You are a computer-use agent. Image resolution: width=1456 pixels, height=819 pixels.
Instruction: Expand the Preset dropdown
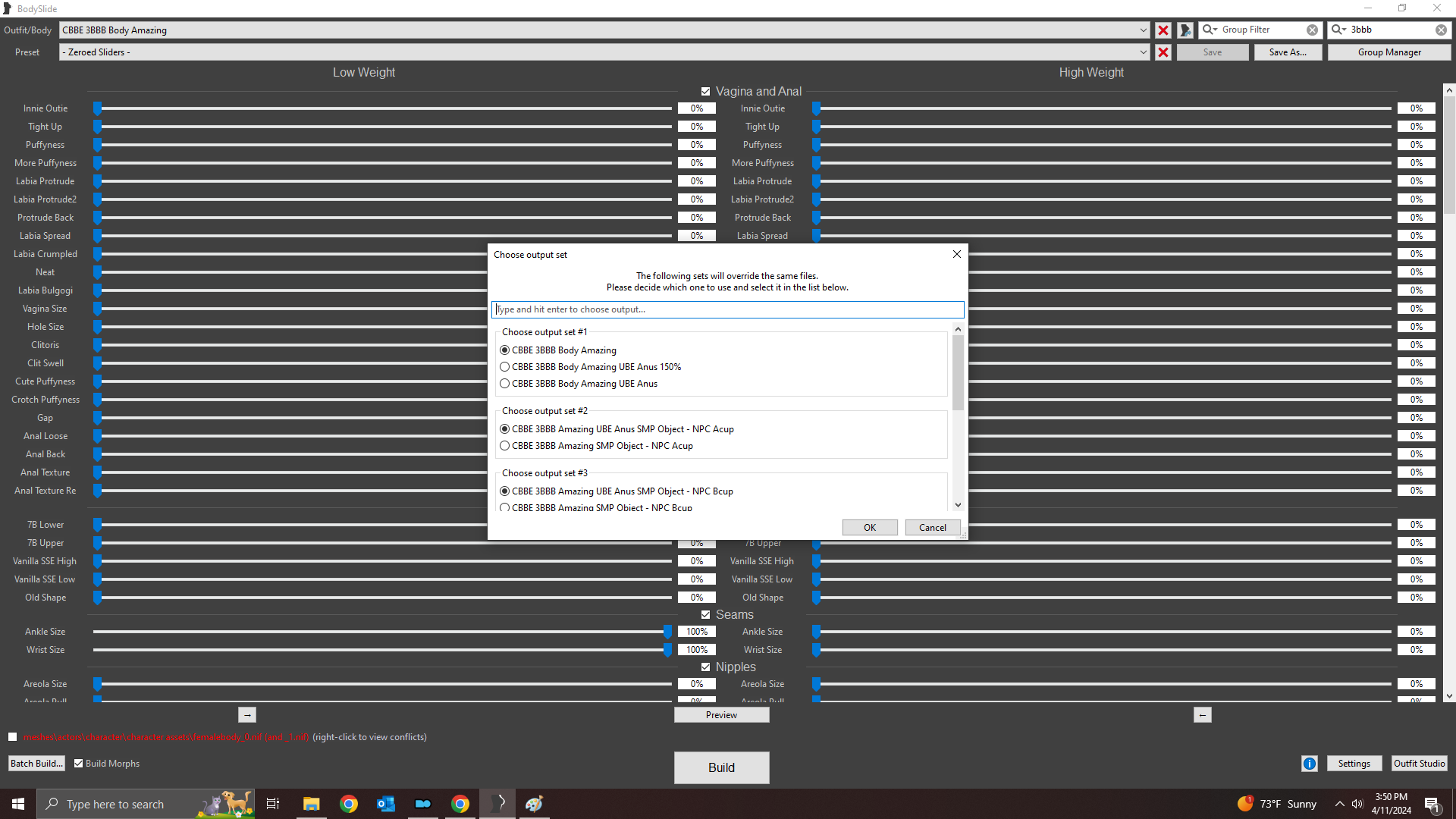coord(1143,52)
